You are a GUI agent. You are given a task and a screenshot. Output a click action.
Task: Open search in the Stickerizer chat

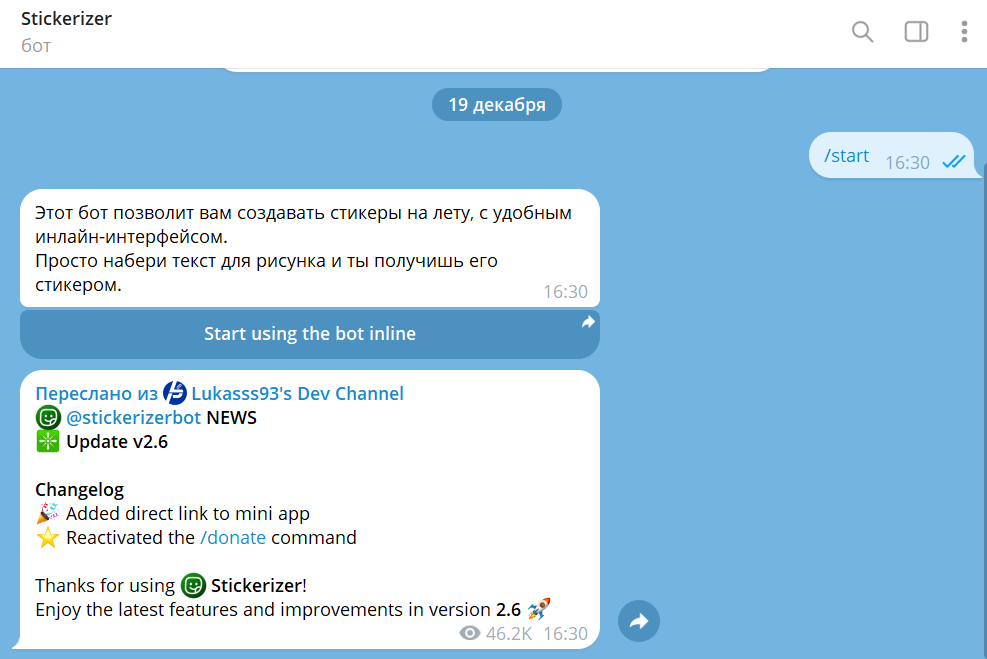[862, 32]
